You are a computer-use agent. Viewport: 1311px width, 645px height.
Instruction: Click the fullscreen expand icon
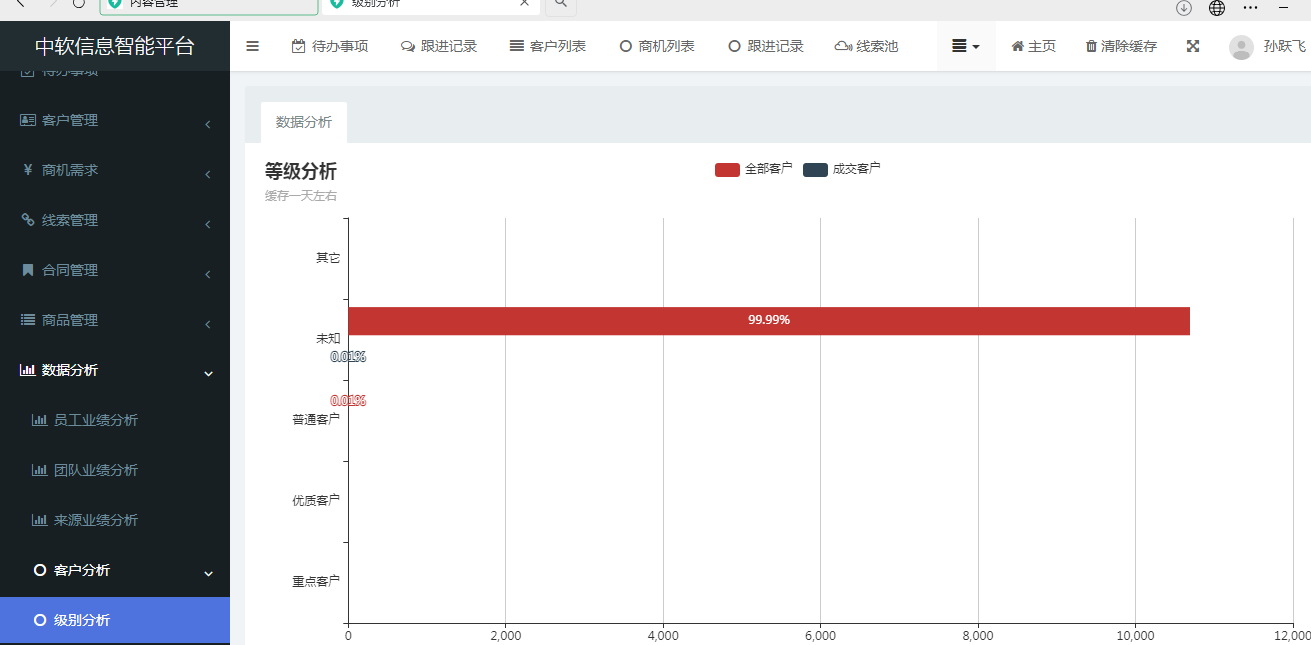1192,46
